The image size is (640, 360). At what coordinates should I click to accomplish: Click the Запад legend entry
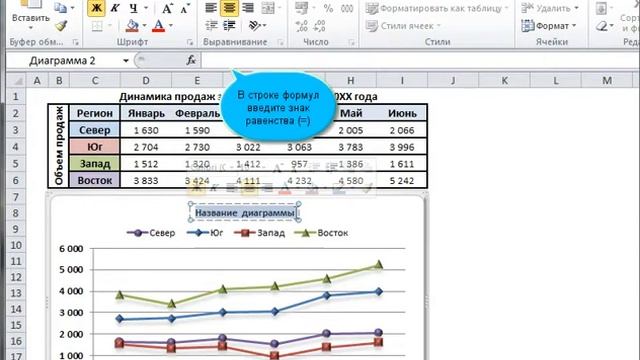260,233
